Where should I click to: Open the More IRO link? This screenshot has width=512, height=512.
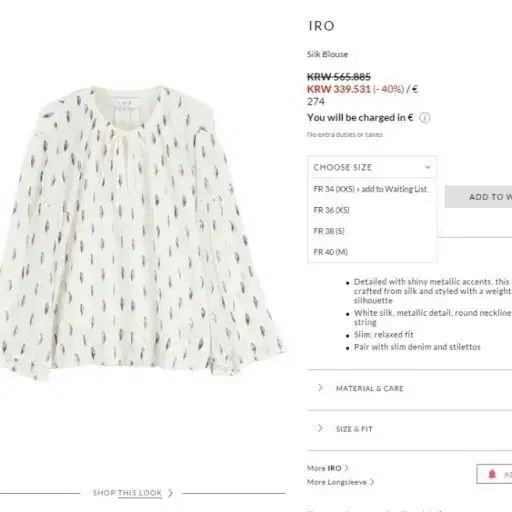324,468
